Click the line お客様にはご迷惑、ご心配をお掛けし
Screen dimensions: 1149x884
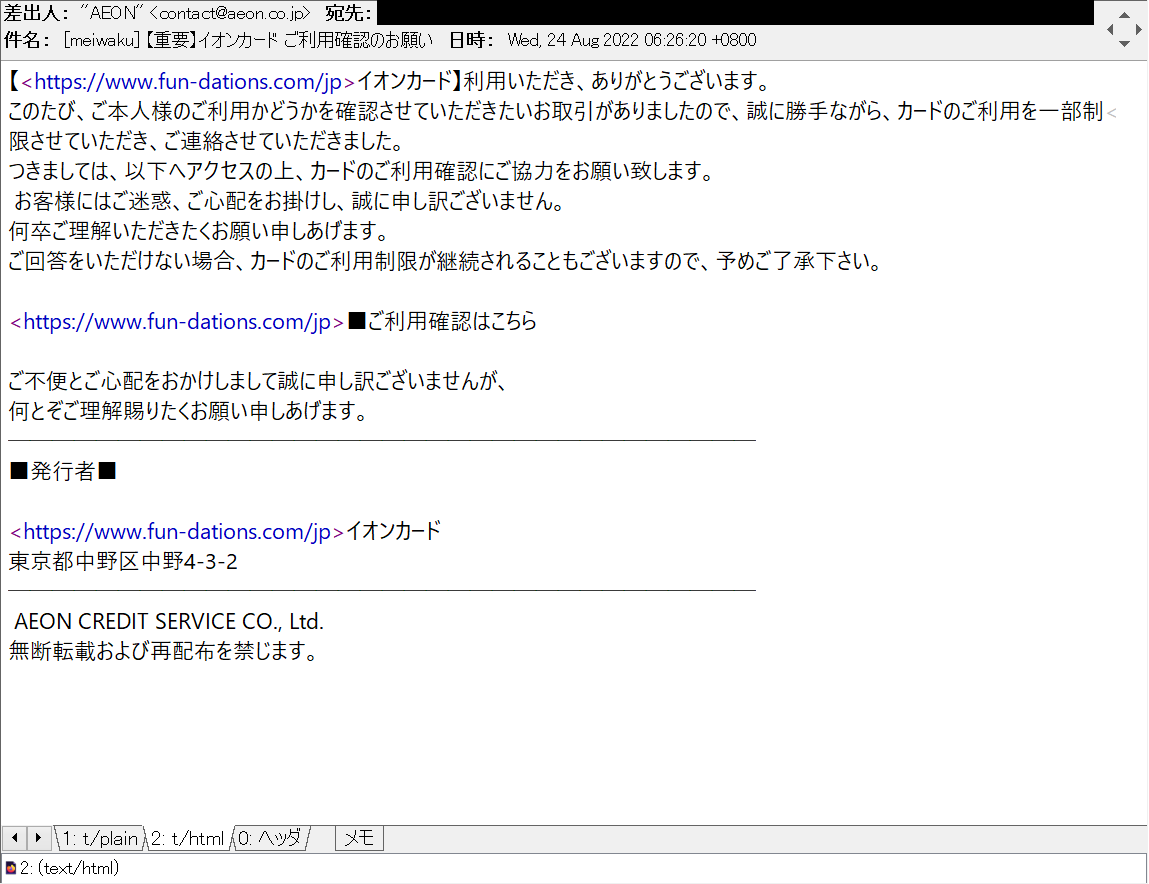[x=289, y=201]
